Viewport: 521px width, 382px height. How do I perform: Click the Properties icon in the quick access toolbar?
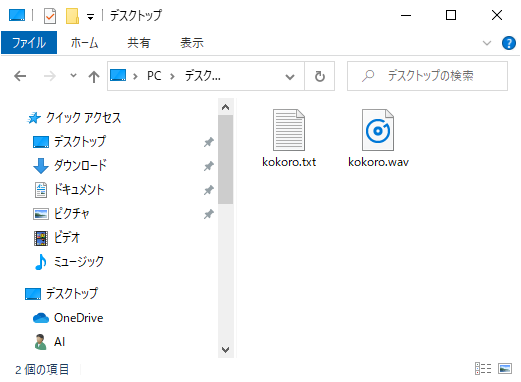50,16
